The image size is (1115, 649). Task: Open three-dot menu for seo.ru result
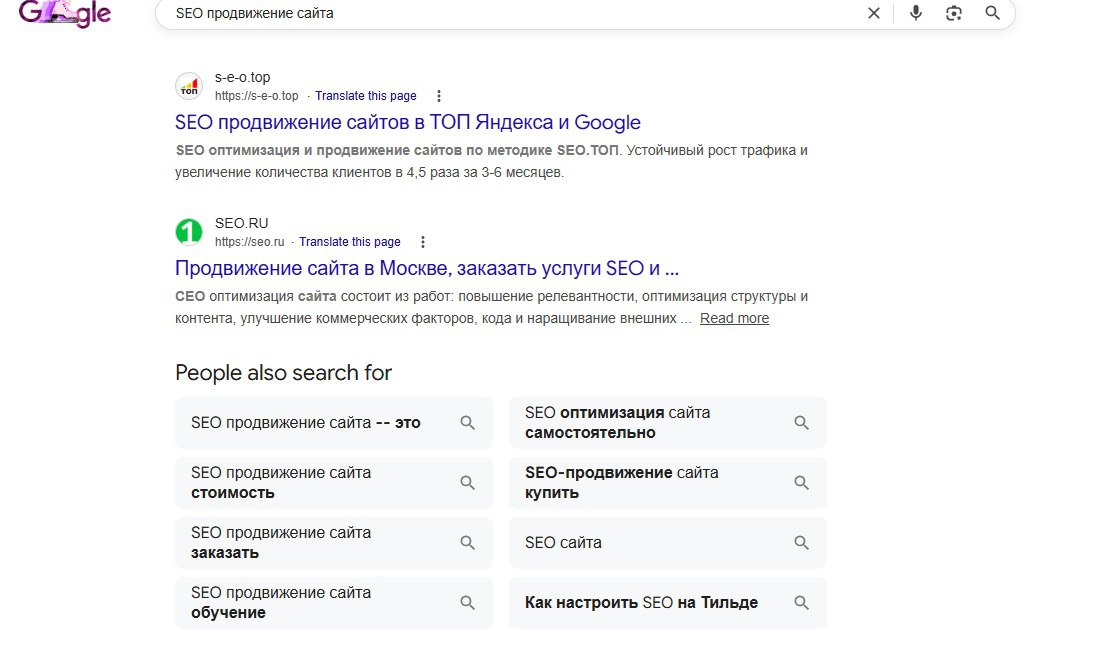click(422, 242)
